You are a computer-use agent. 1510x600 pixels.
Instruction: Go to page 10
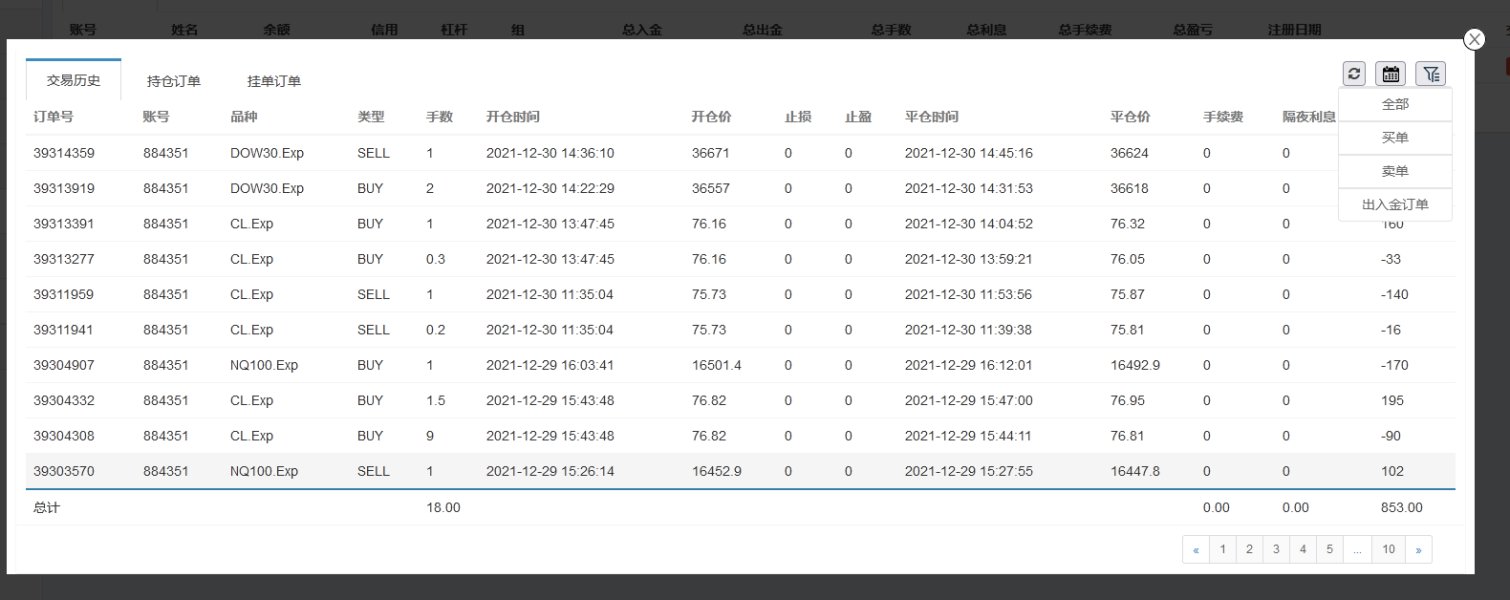1389,549
